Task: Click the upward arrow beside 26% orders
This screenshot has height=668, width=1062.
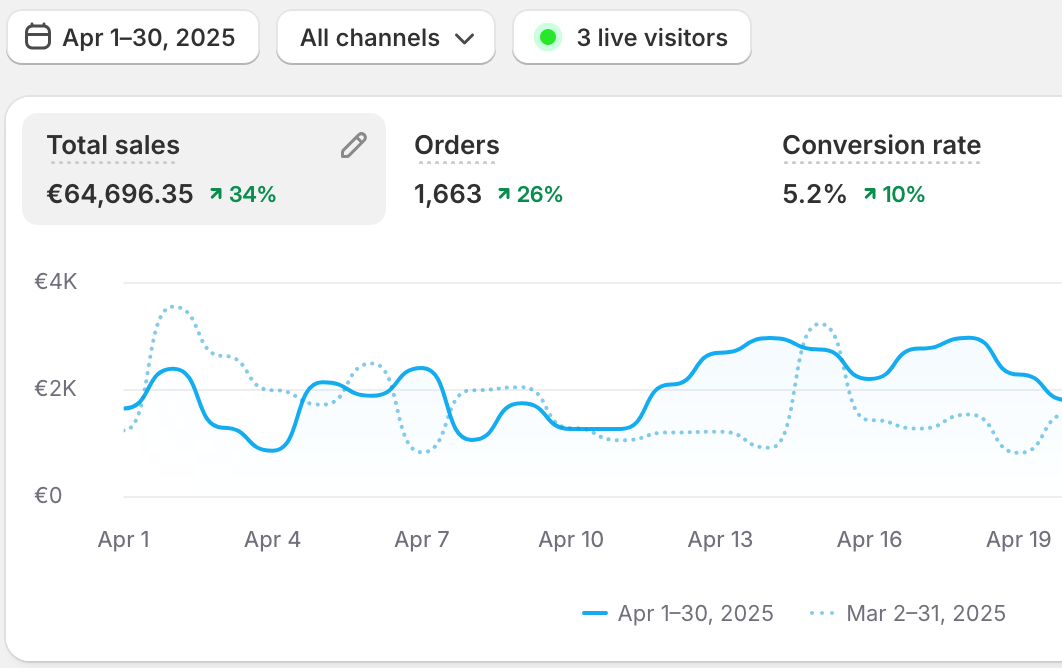Action: (503, 195)
